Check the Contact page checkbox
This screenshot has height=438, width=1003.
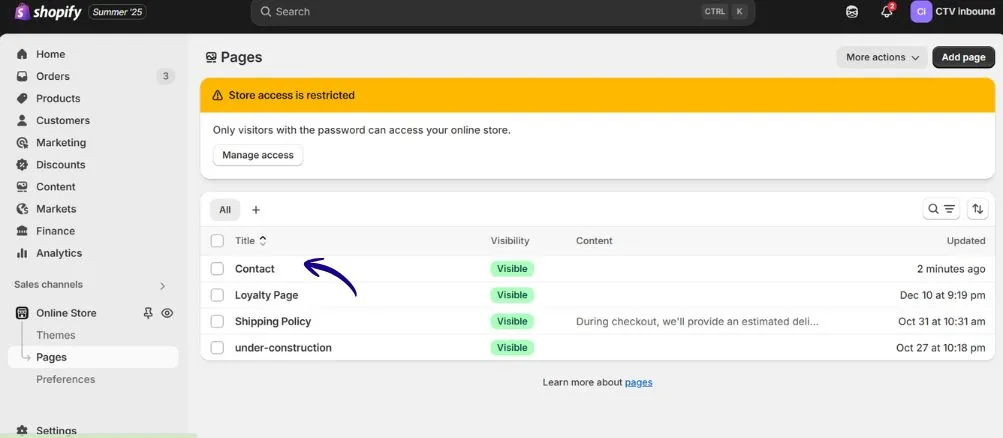pos(217,269)
